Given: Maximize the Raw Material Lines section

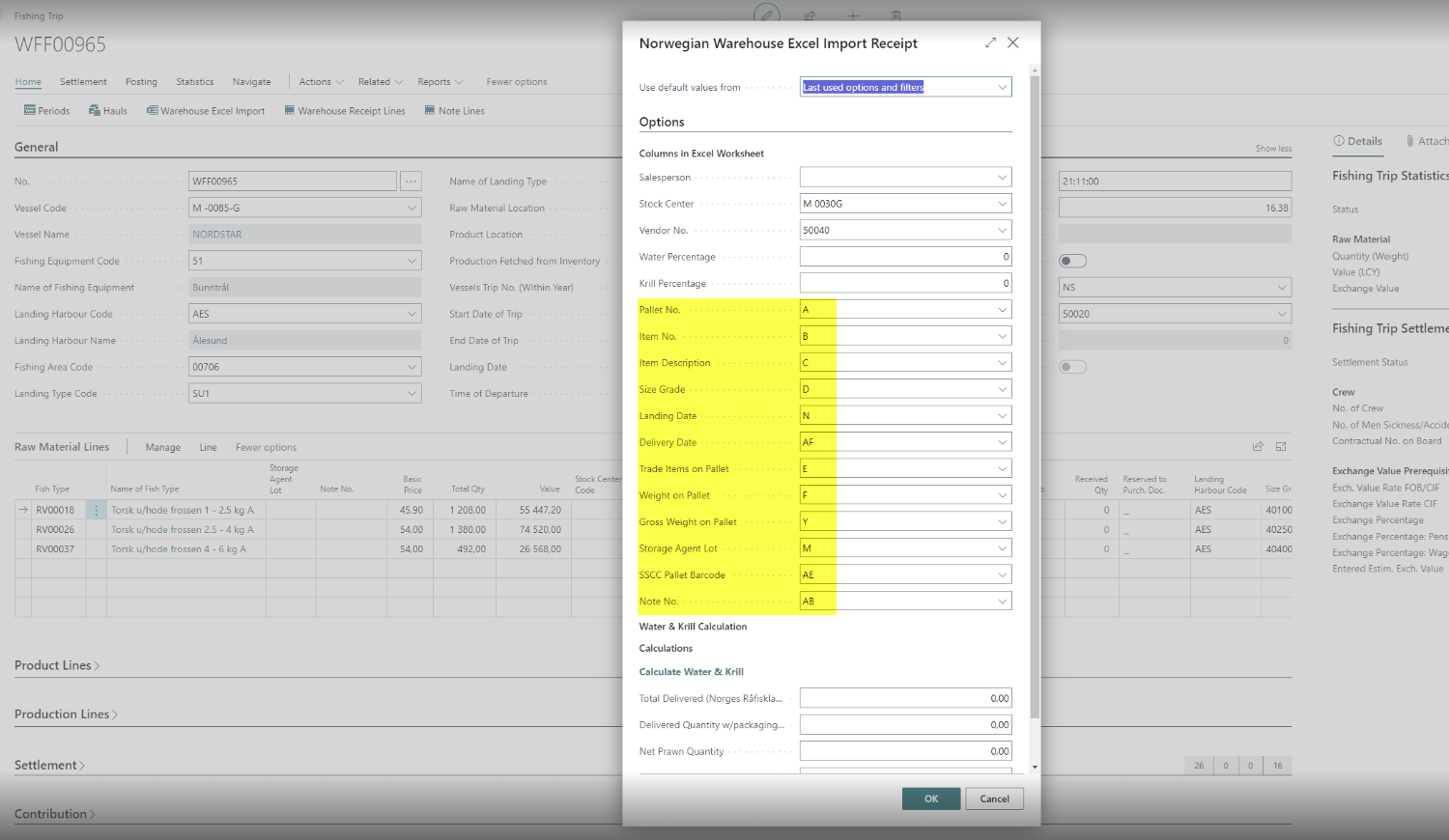Looking at the screenshot, I should tap(1281, 447).
